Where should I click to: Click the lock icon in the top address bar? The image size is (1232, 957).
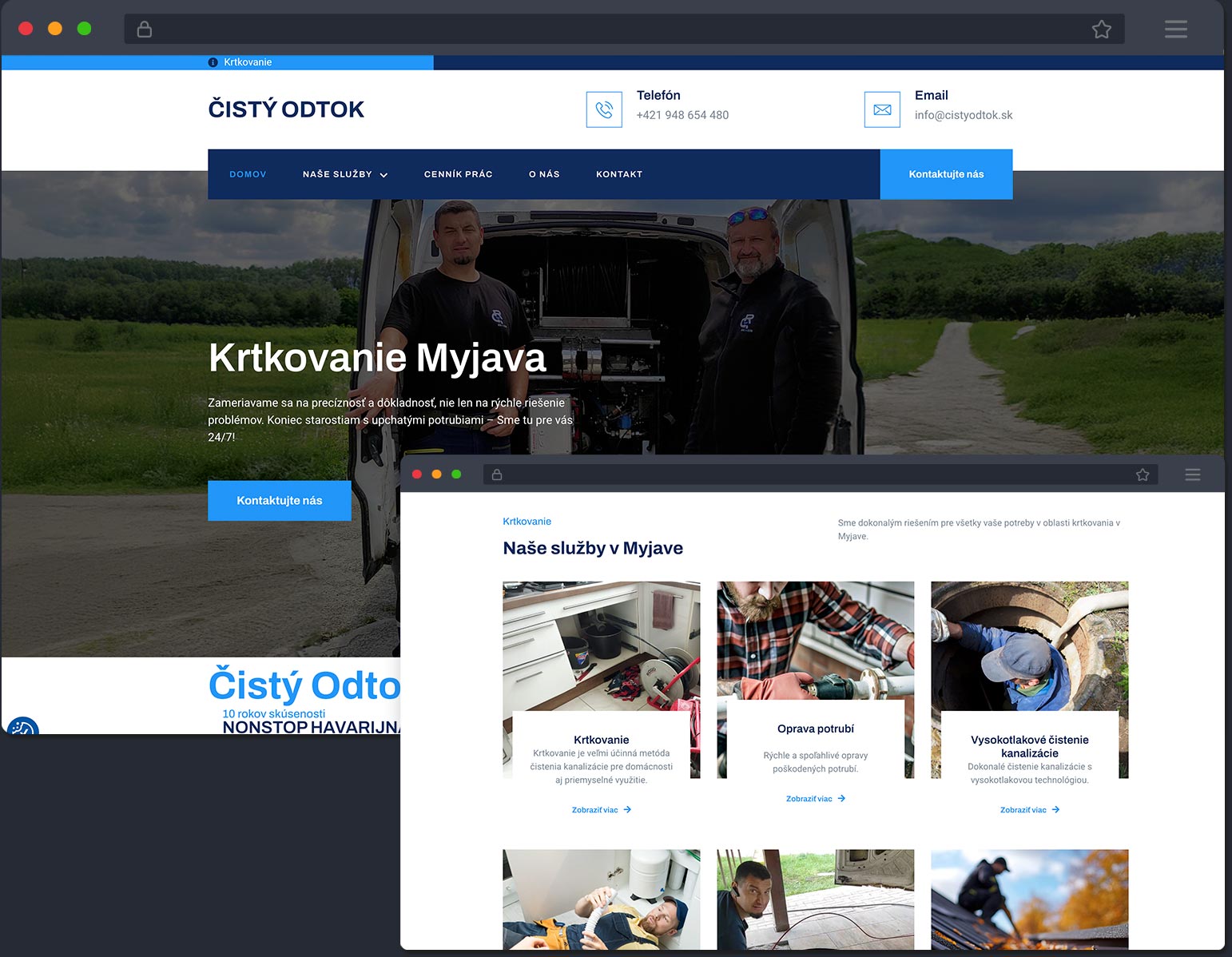[x=144, y=29]
